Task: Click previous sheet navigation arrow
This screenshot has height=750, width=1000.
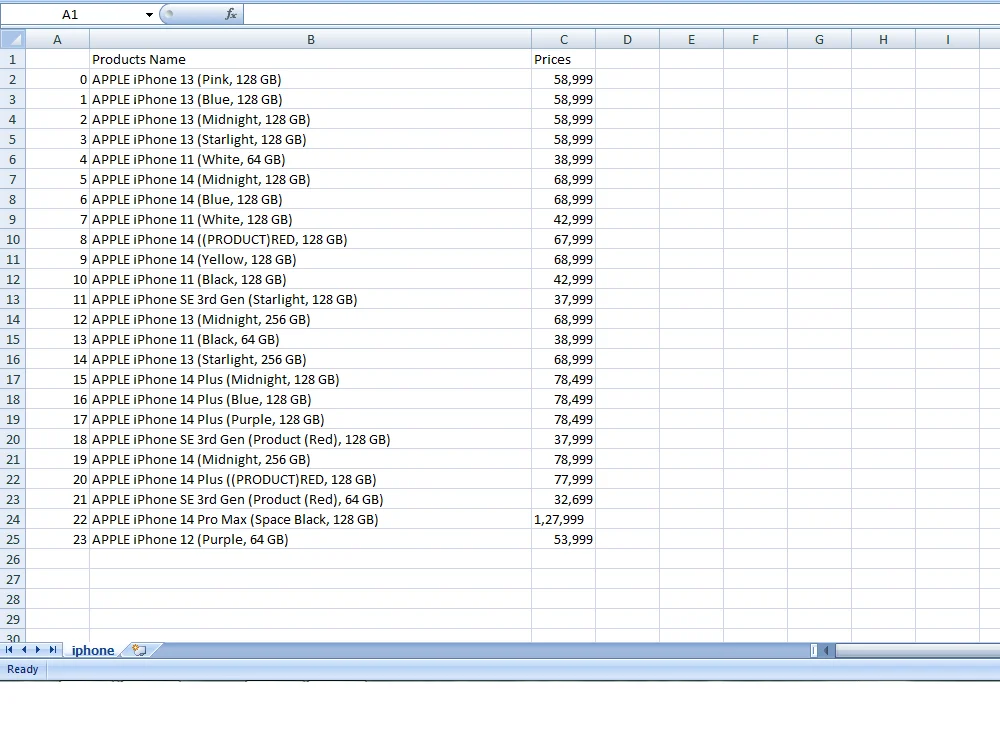Action: click(x=24, y=650)
